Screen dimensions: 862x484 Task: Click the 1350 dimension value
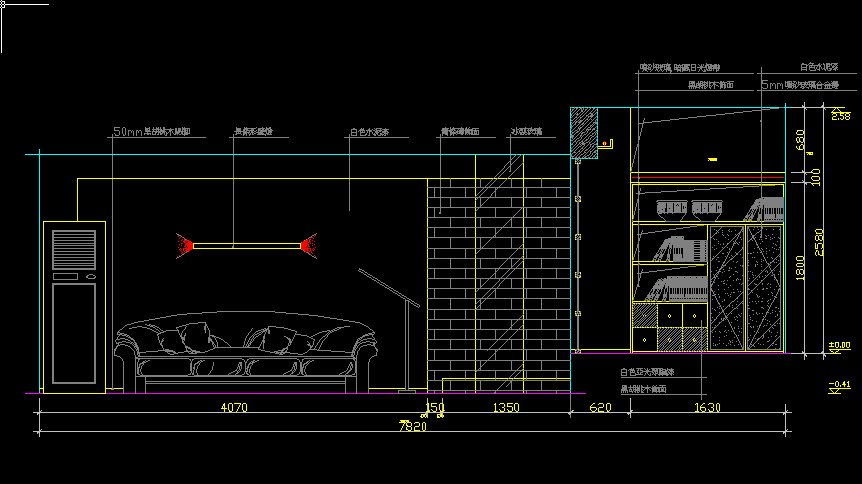pos(507,407)
